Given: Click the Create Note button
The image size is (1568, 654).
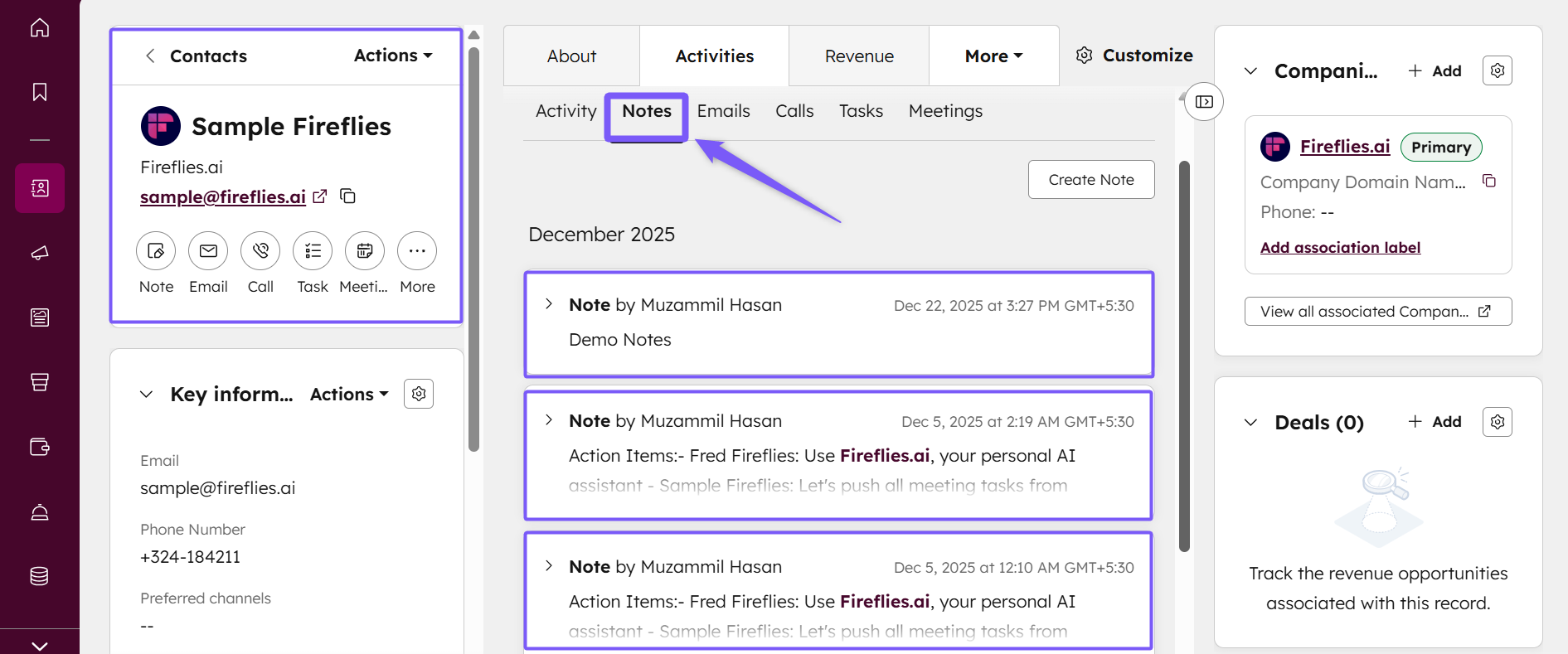Looking at the screenshot, I should coord(1091,180).
